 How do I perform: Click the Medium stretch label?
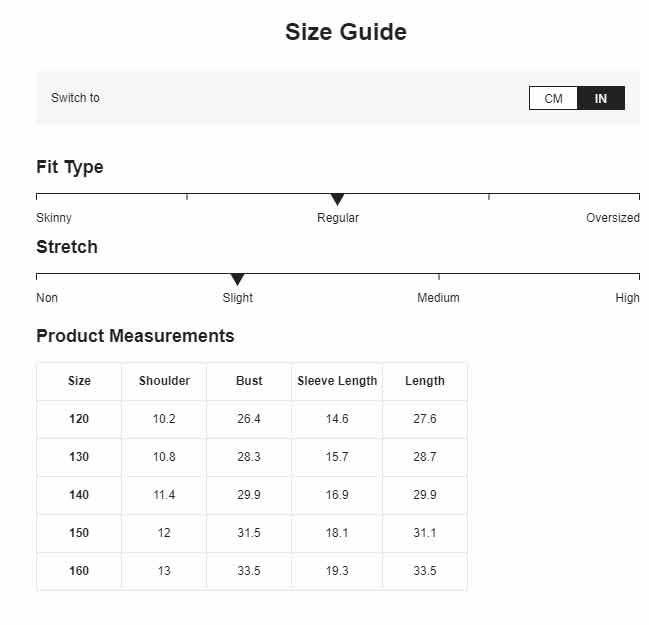[438, 298]
